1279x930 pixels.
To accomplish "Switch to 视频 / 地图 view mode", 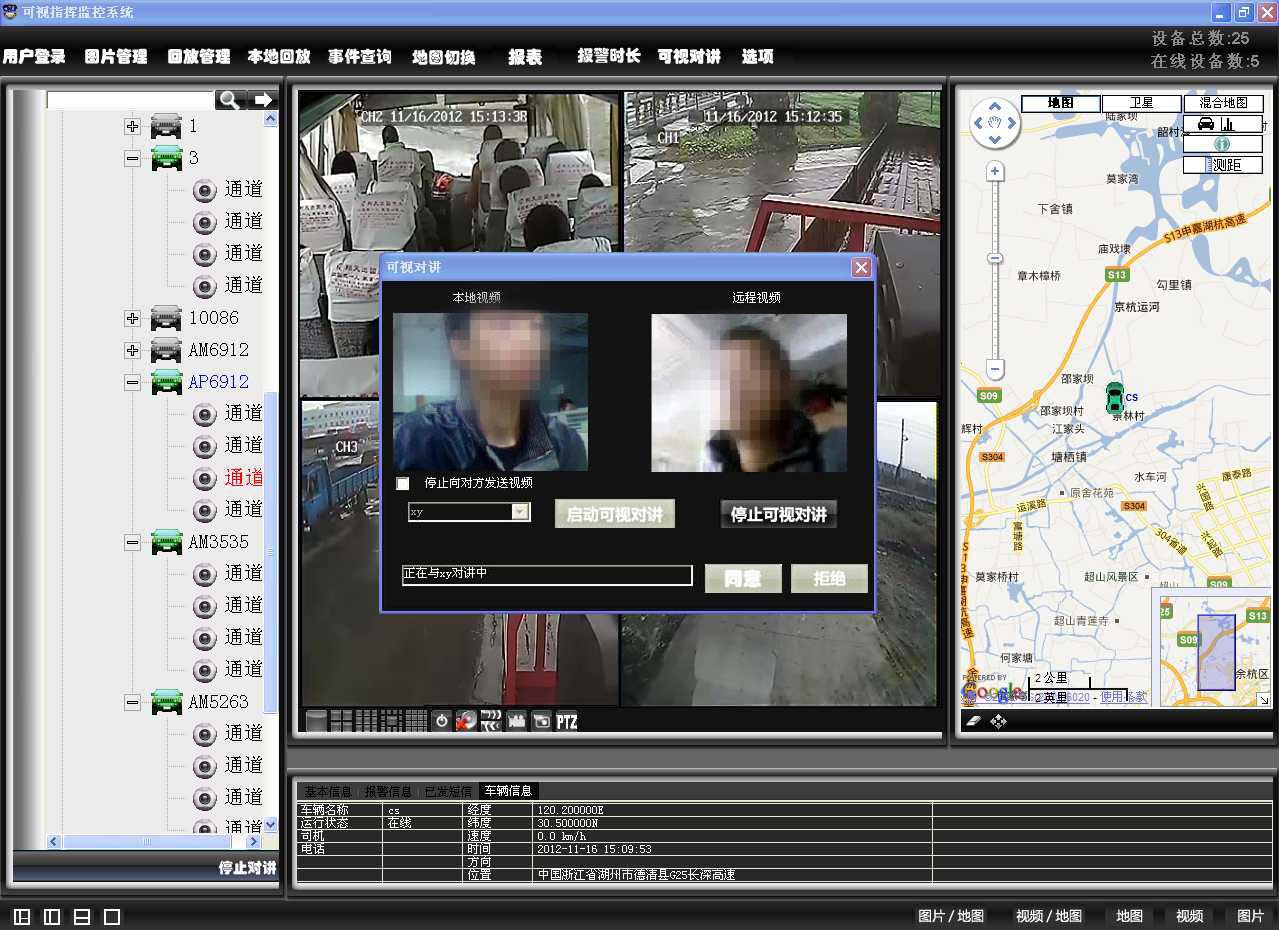I will click(1049, 916).
